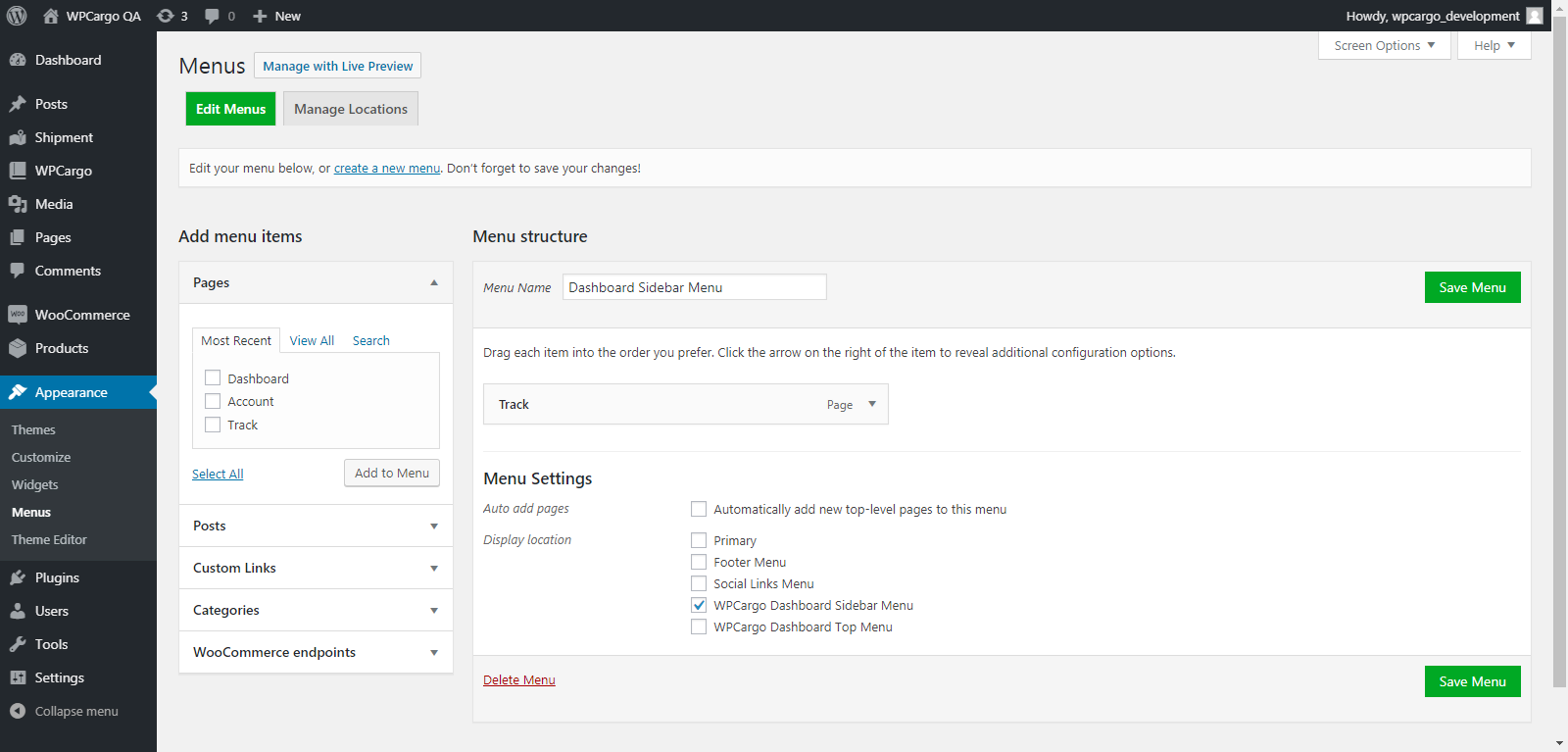Select the View All pages tab

(312, 340)
